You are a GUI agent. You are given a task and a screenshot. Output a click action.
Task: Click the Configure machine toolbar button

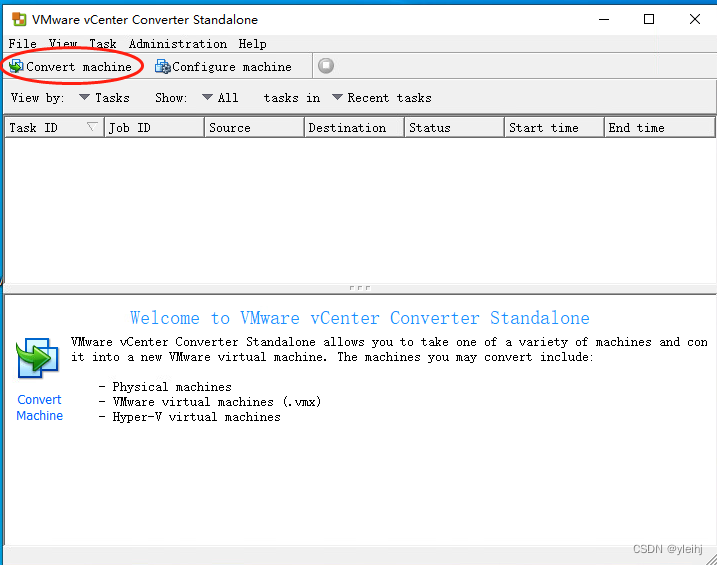pyautogui.click(x=223, y=67)
